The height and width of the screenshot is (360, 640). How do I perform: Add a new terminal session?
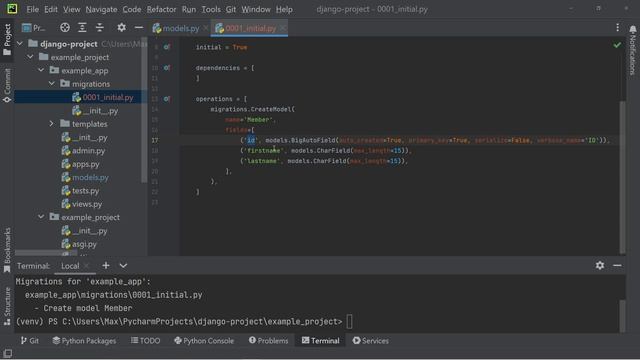click(x=106, y=266)
